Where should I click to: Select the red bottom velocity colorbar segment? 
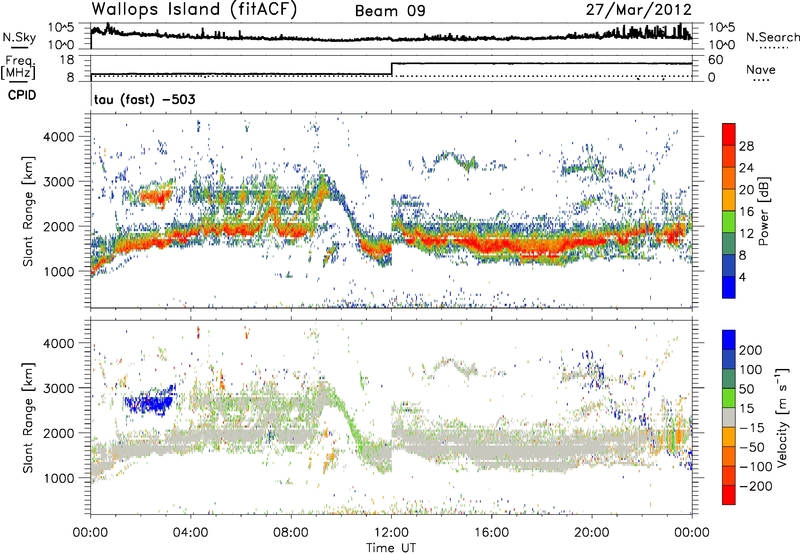(729, 495)
